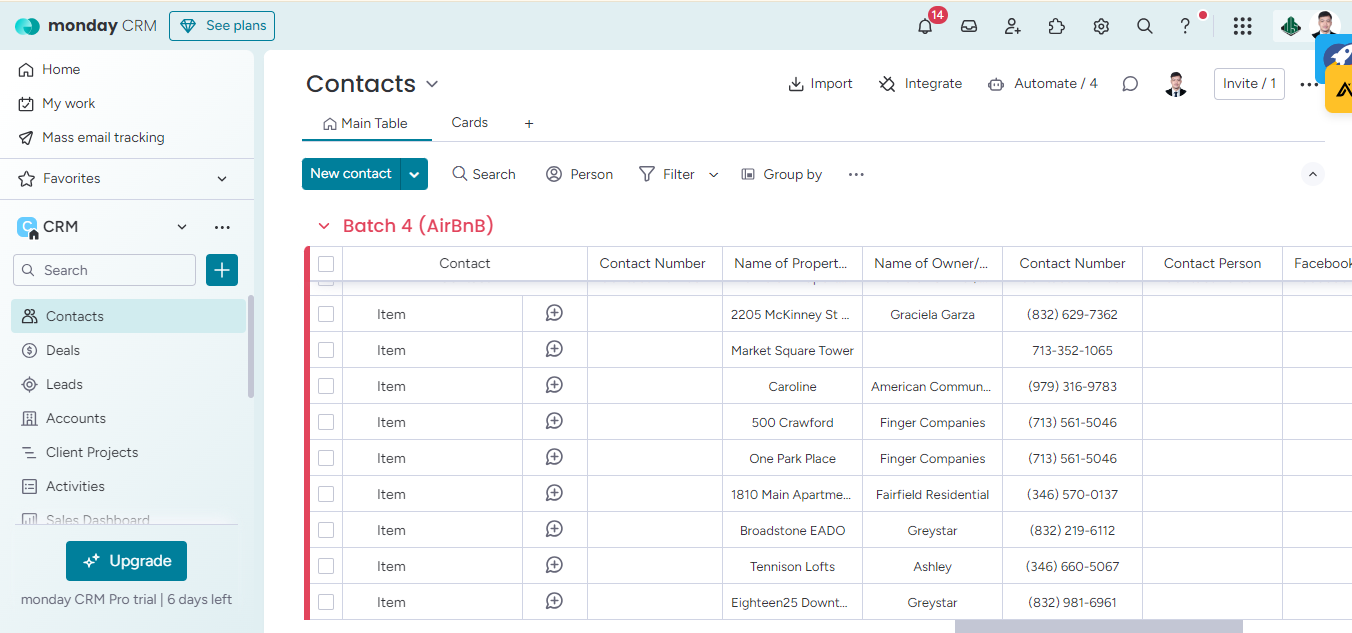The height and width of the screenshot is (633, 1352).
Task: Open the help question mark icon
Action: pyautogui.click(x=1185, y=26)
